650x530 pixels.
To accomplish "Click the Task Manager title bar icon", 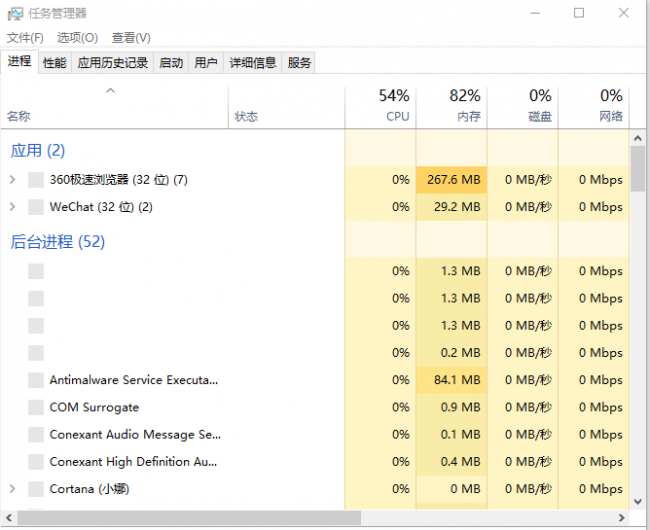I will coord(15,14).
